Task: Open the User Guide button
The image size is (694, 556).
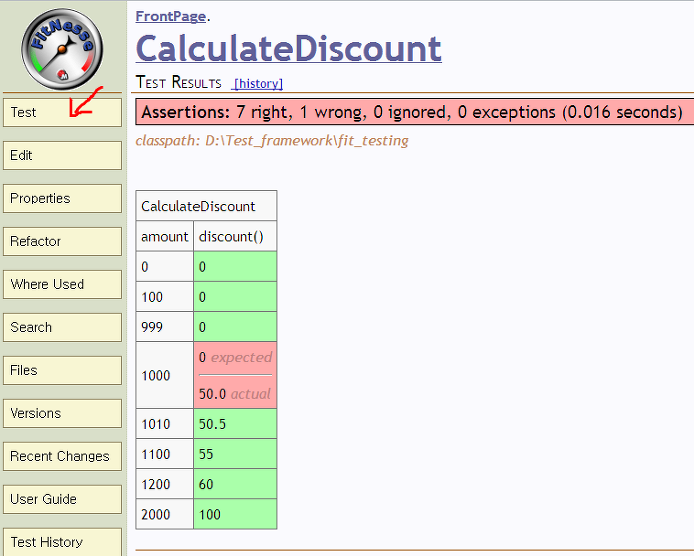Action: click(62, 499)
